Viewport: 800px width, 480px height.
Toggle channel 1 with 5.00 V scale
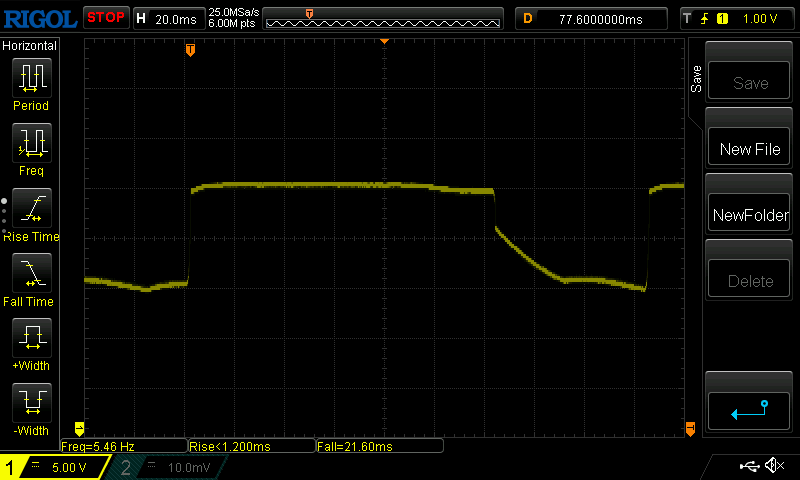coord(56,467)
